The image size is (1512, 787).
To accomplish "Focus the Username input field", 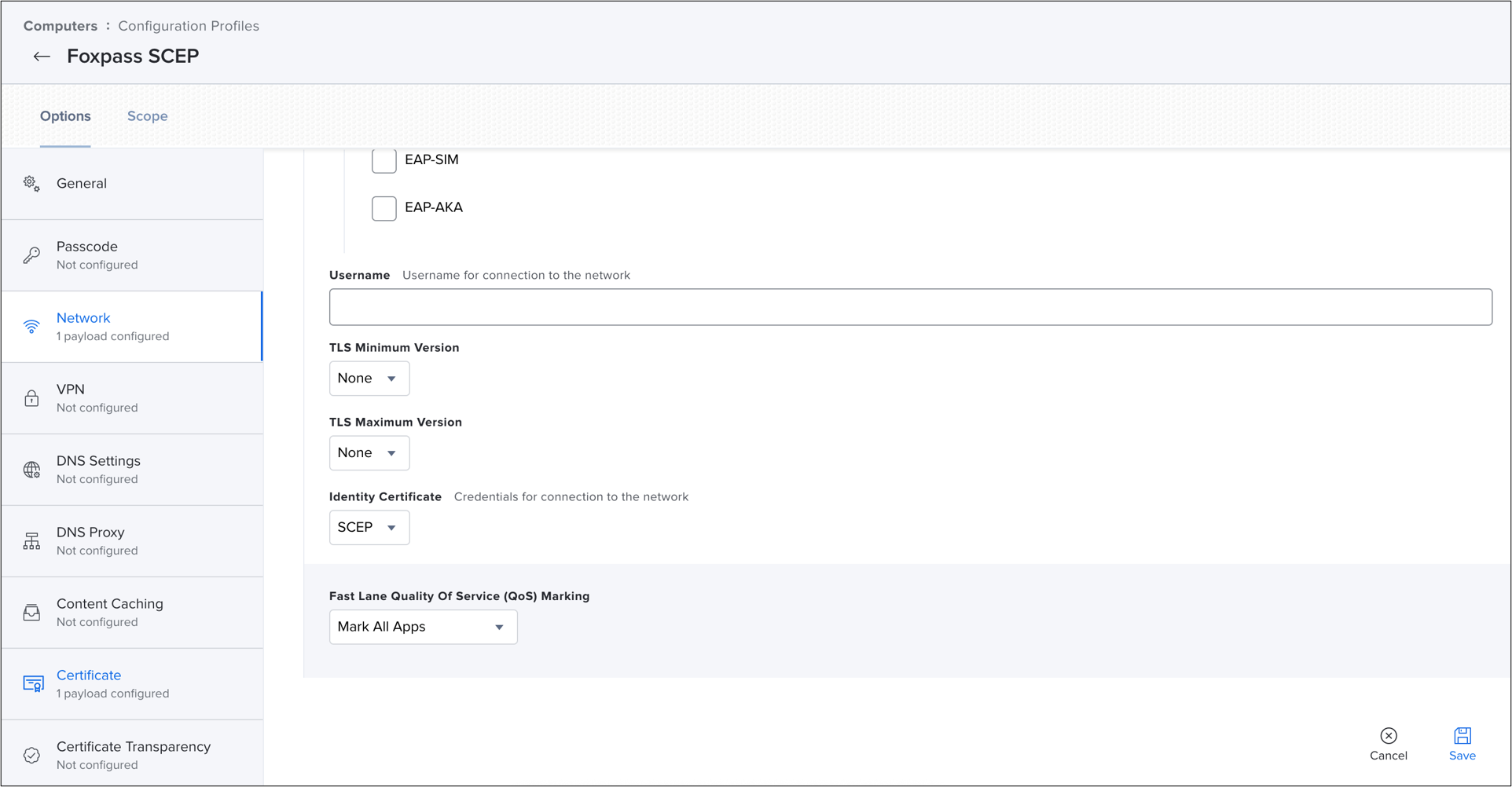I will coord(911,307).
